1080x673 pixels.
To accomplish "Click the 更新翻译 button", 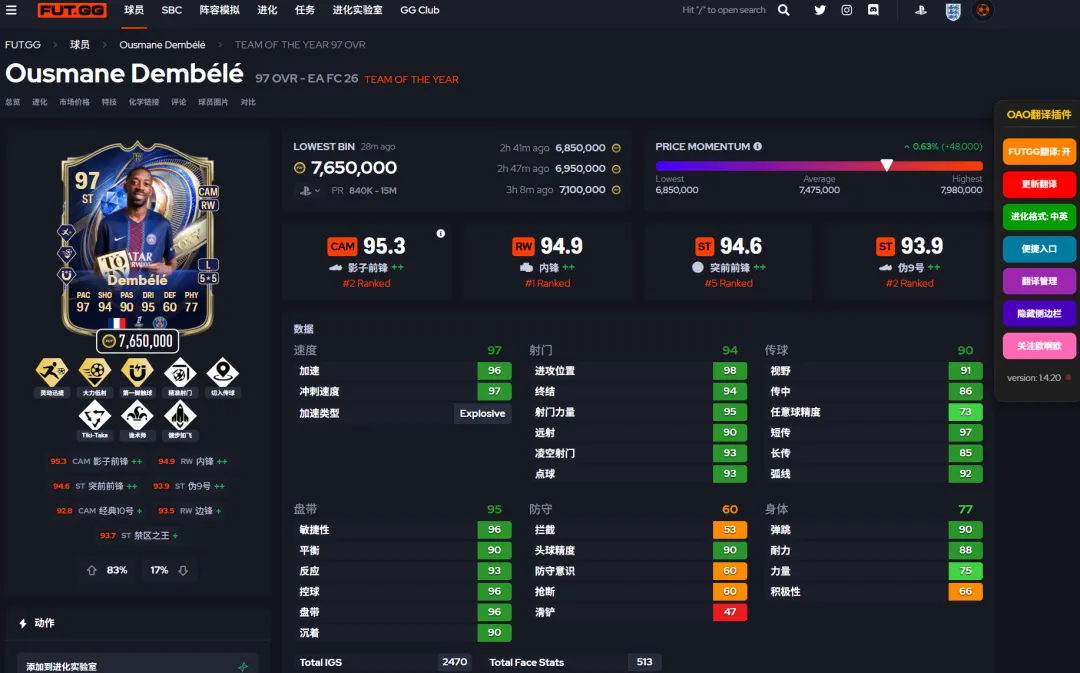I will pyautogui.click(x=1039, y=184).
